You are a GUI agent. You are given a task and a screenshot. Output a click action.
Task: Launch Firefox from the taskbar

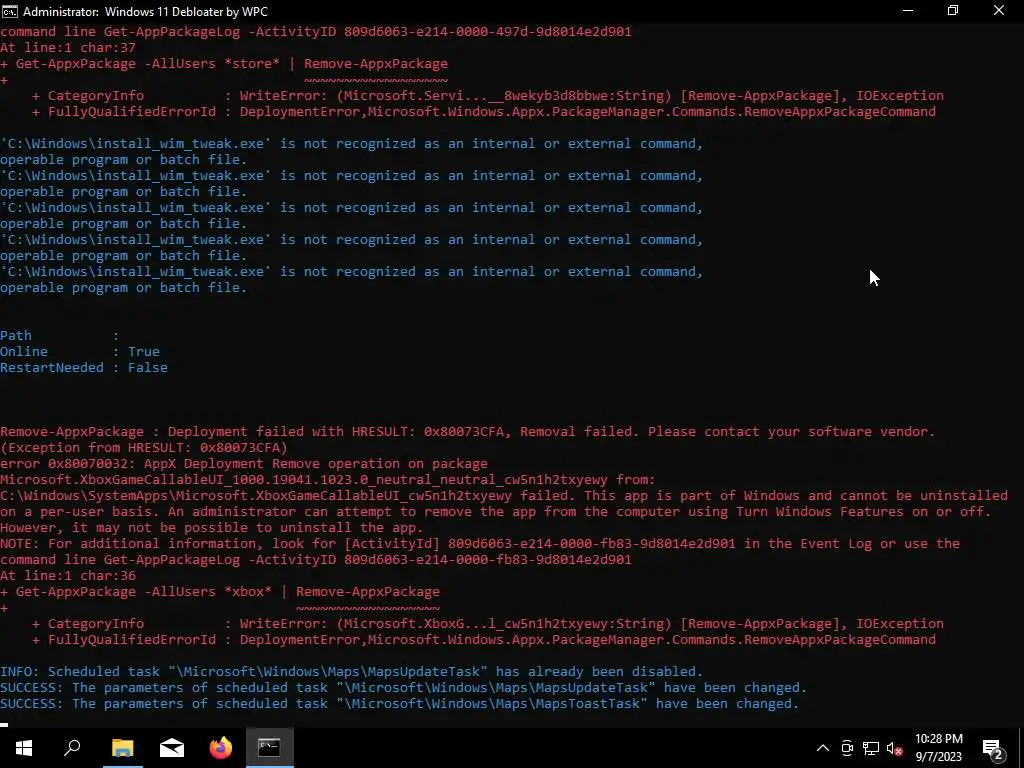pos(221,748)
